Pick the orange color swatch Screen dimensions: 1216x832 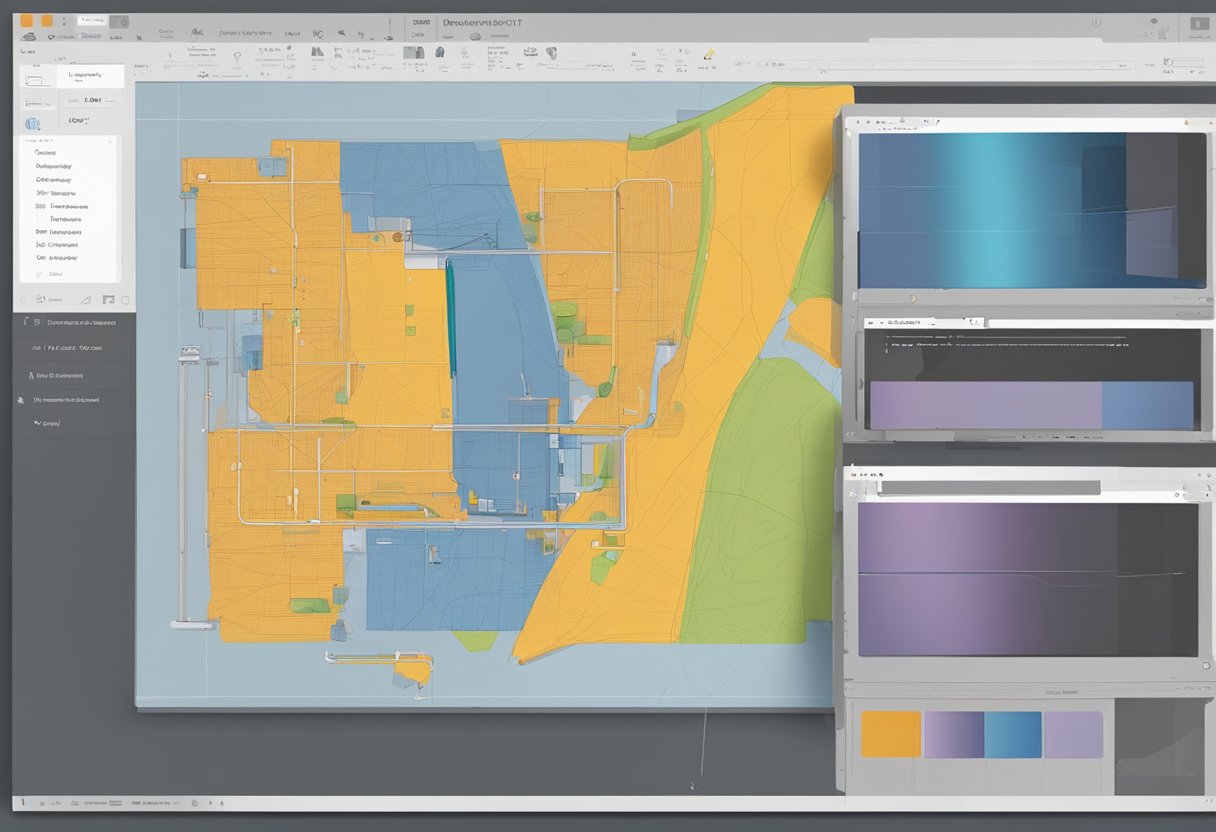[890, 734]
